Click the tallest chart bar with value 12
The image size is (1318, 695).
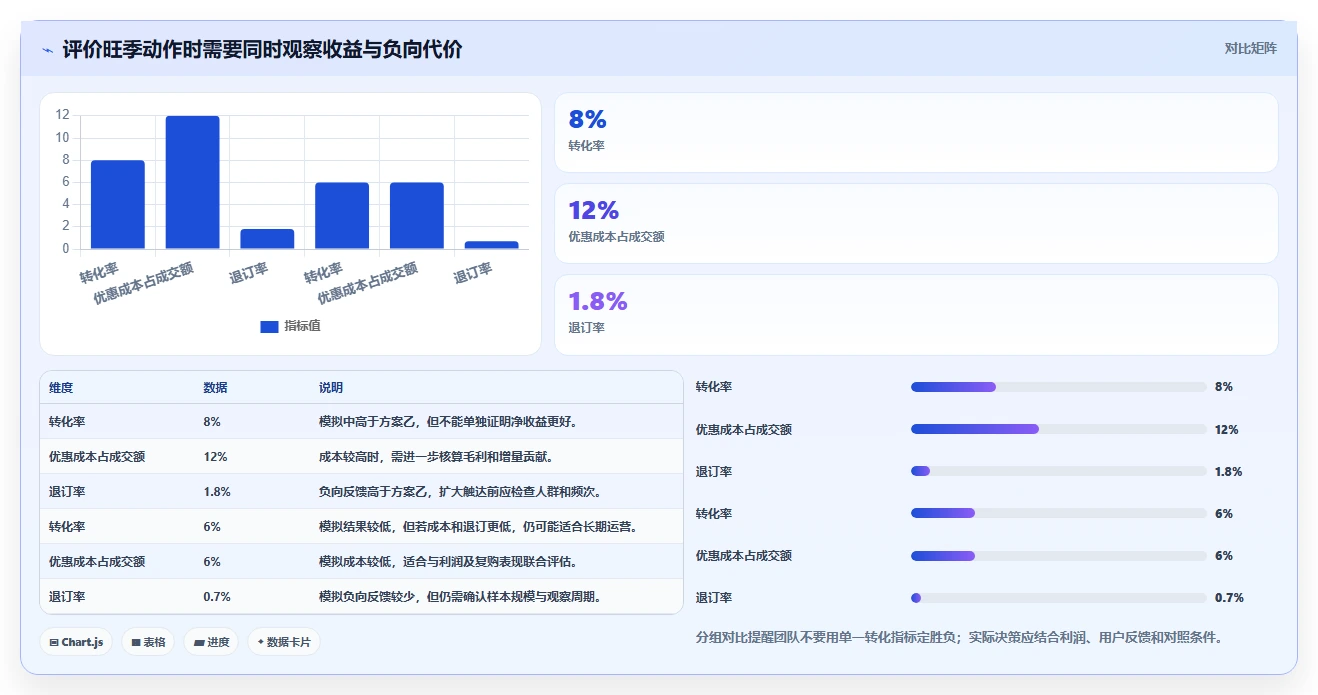[x=193, y=182]
